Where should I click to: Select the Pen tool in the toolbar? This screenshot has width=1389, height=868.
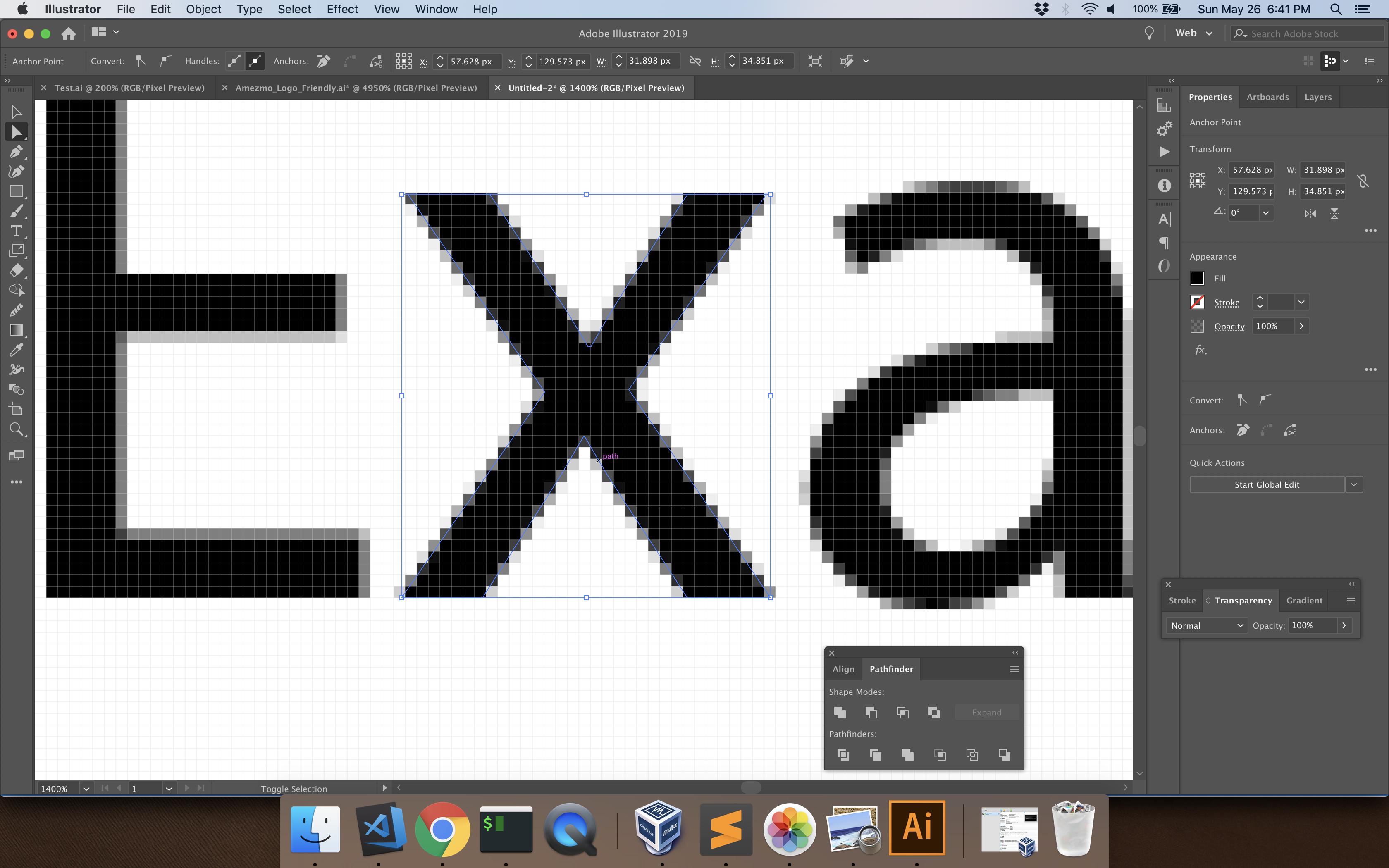click(x=17, y=151)
